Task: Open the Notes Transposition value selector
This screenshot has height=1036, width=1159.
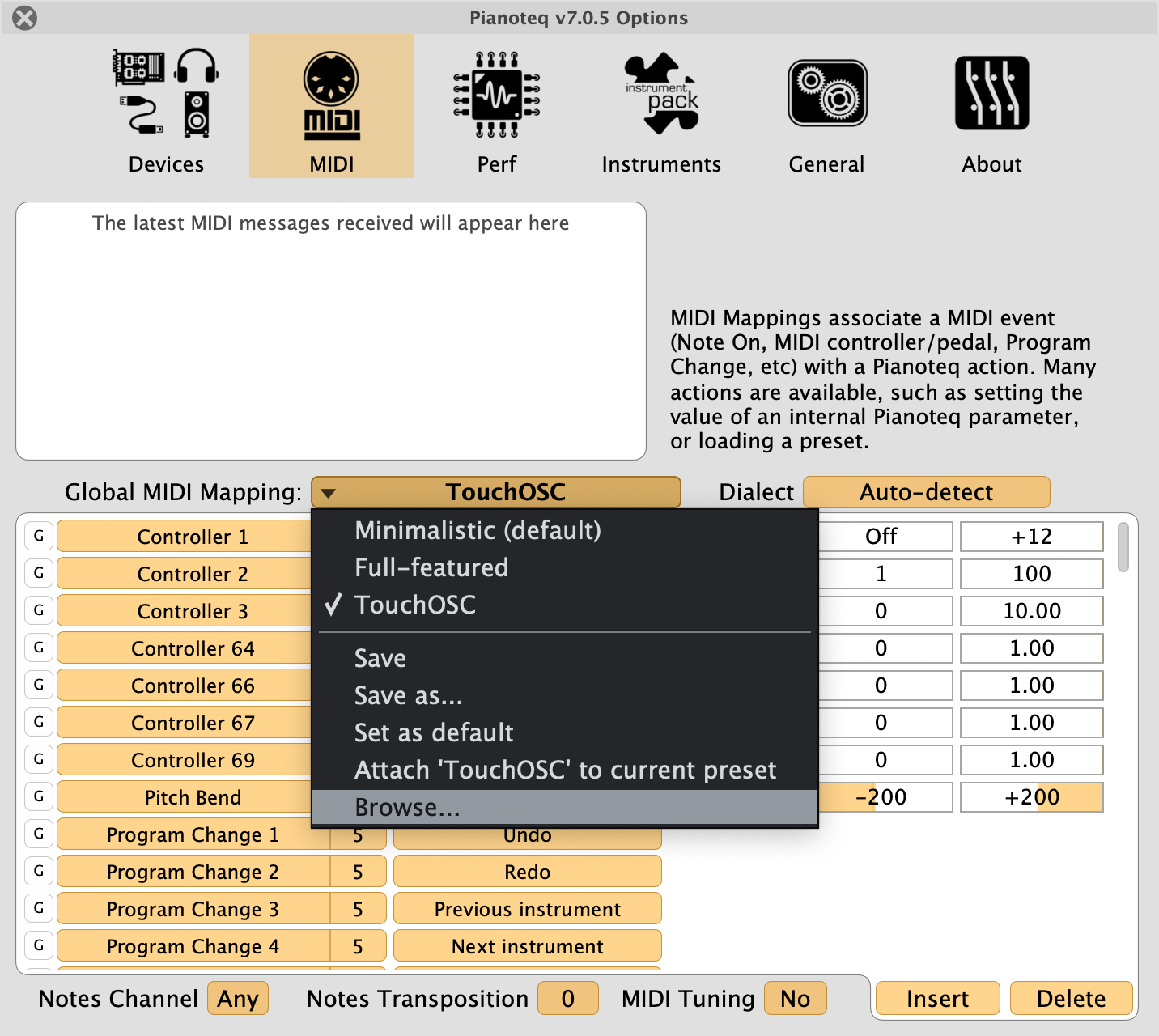Action: tap(568, 998)
